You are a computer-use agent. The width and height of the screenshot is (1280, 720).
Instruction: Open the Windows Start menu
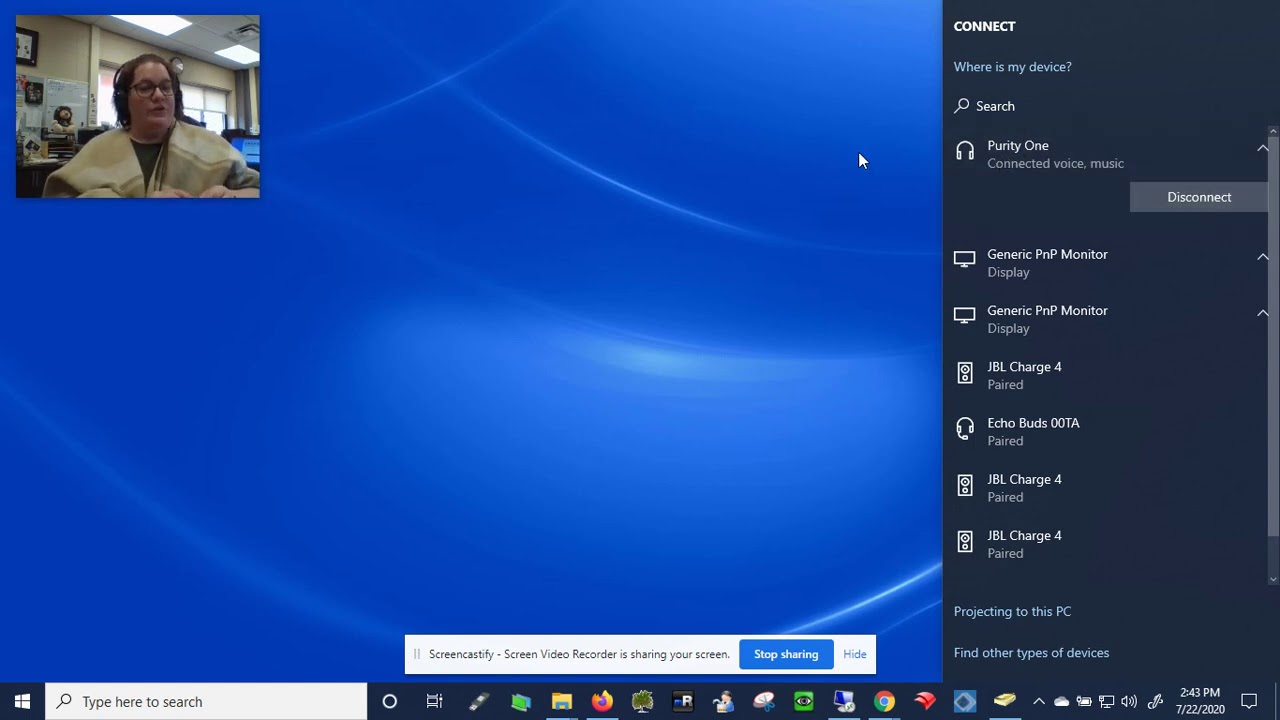coord(22,701)
